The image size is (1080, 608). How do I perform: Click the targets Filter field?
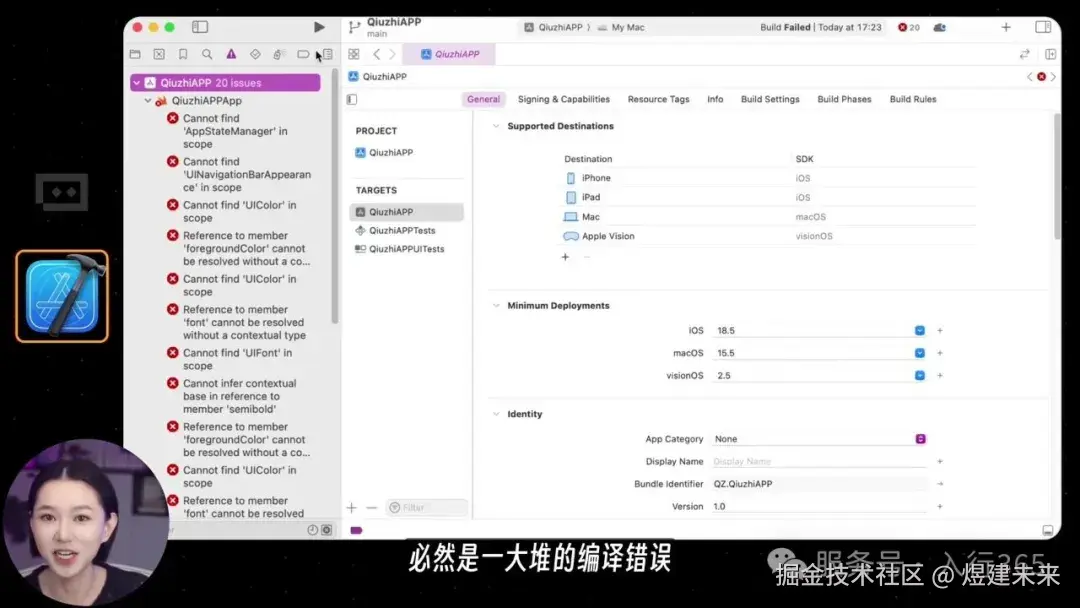[x=427, y=507]
